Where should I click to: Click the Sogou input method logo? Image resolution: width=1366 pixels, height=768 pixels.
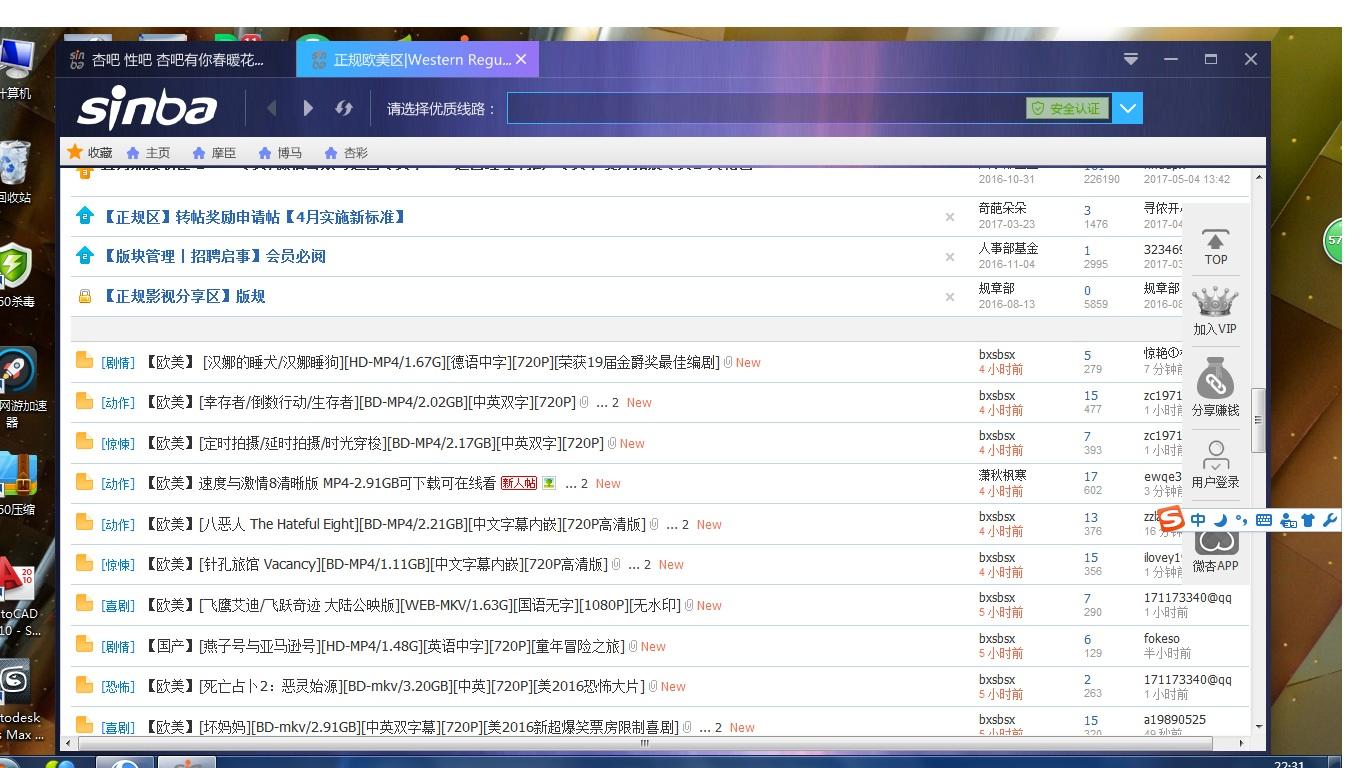(1171, 519)
